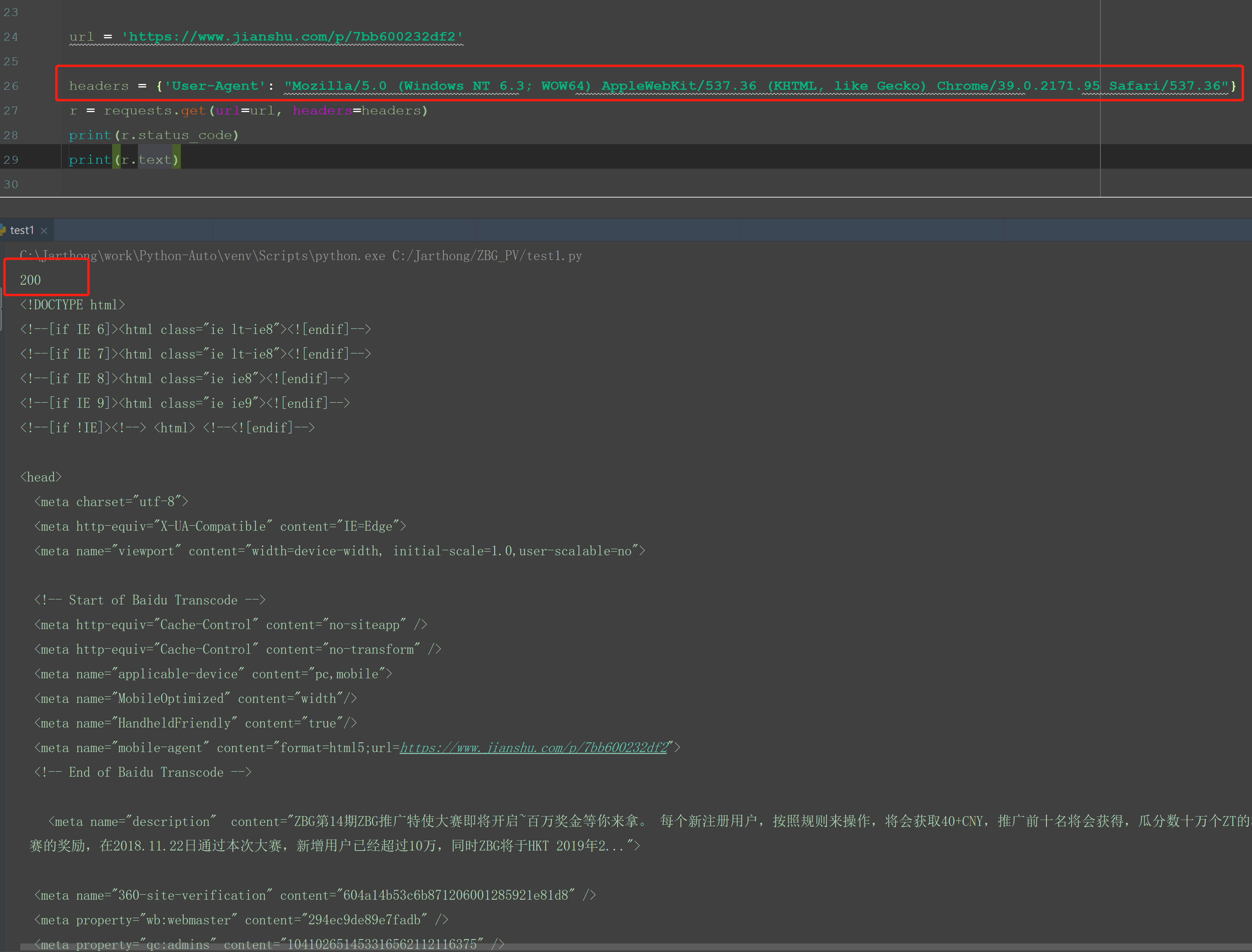Viewport: 1252px width, 952px height.
Task: Place cursor on the headers variable definition
Action: [98, 86]
